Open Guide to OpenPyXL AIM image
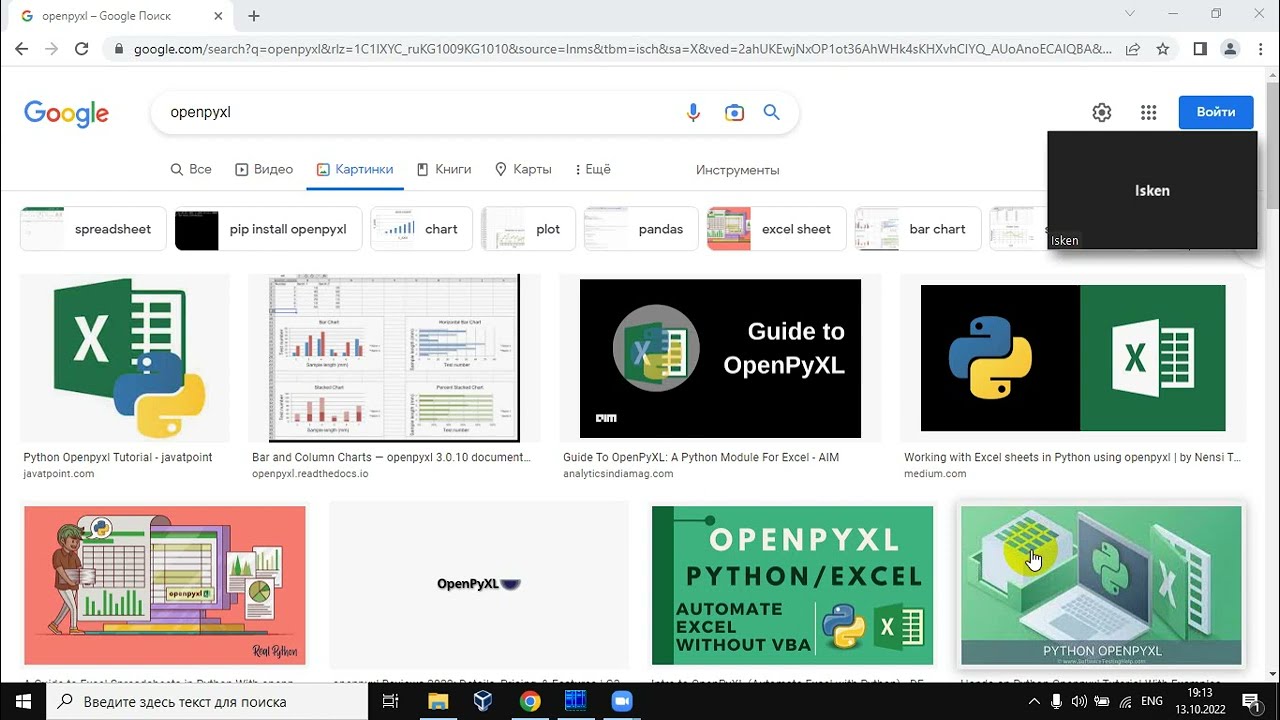1280x720 pixels. (x=720, y=358)
